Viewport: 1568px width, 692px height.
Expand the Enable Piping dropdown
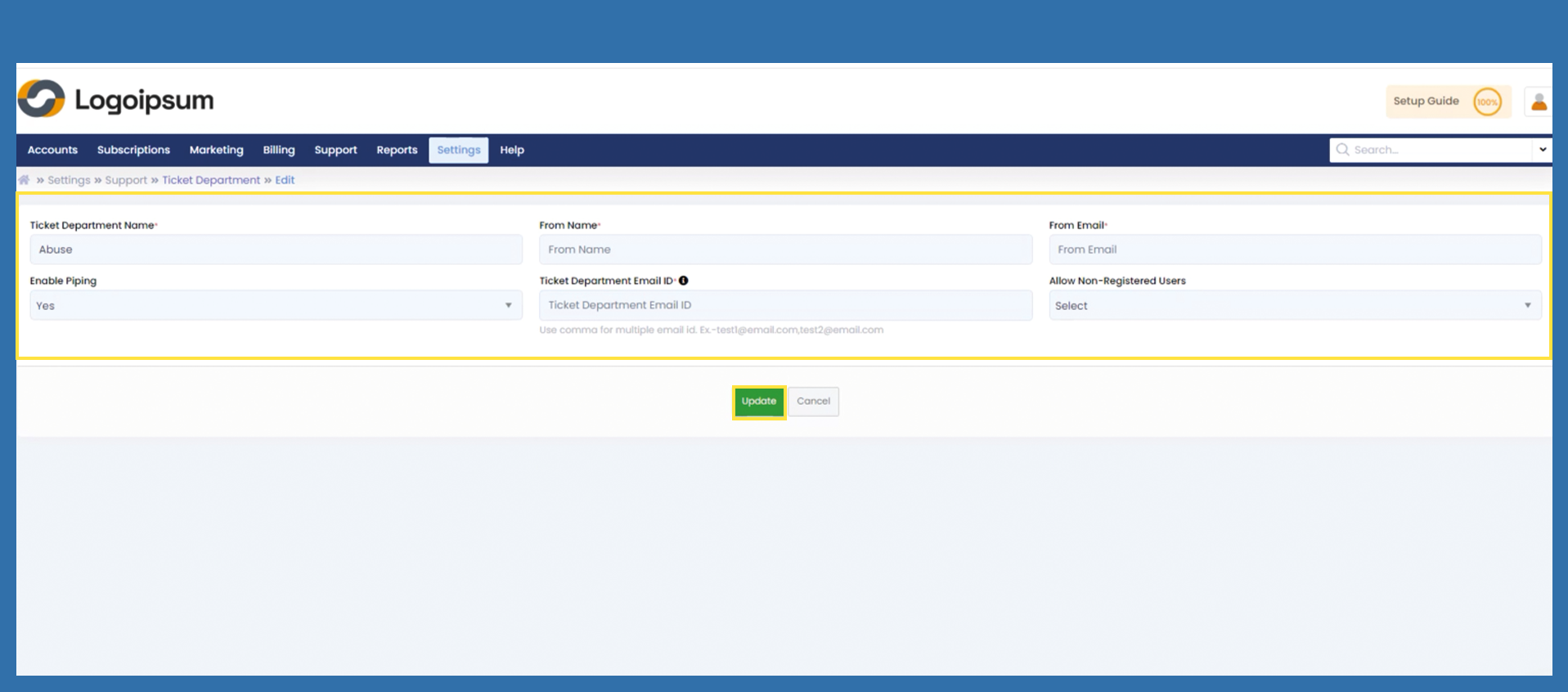[x=276, y=305]
